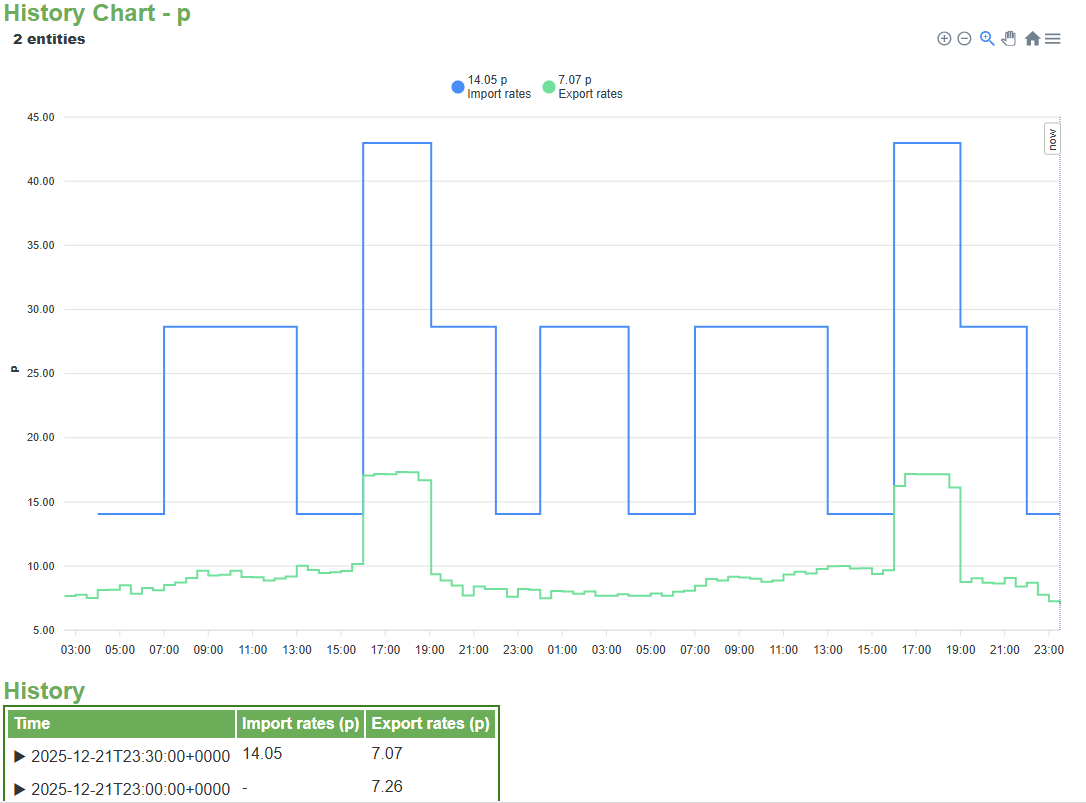Viewport: 1086px width, 803px height.
Task: Click the green Export rates legend marker
Action: (548, 87)
